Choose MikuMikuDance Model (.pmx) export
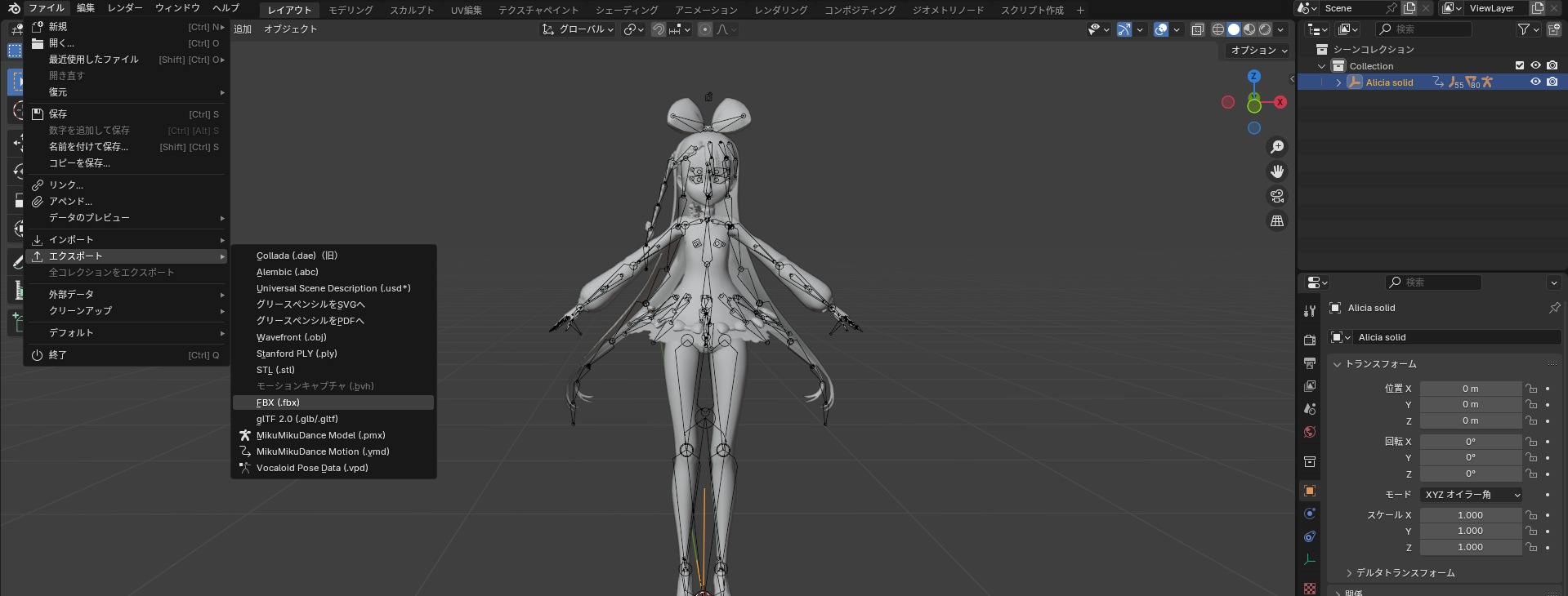 point(333,435)
